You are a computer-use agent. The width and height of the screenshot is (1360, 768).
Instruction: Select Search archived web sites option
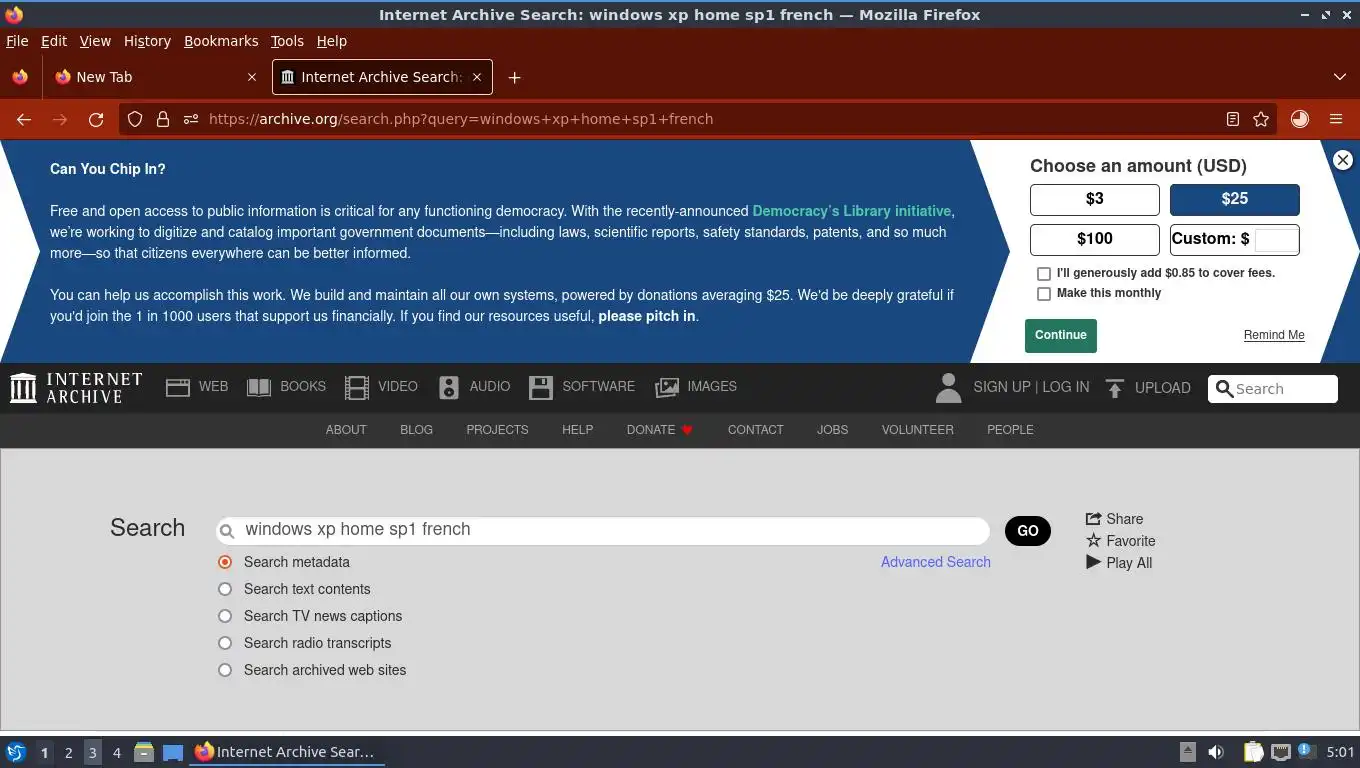(x=225, y=670)
